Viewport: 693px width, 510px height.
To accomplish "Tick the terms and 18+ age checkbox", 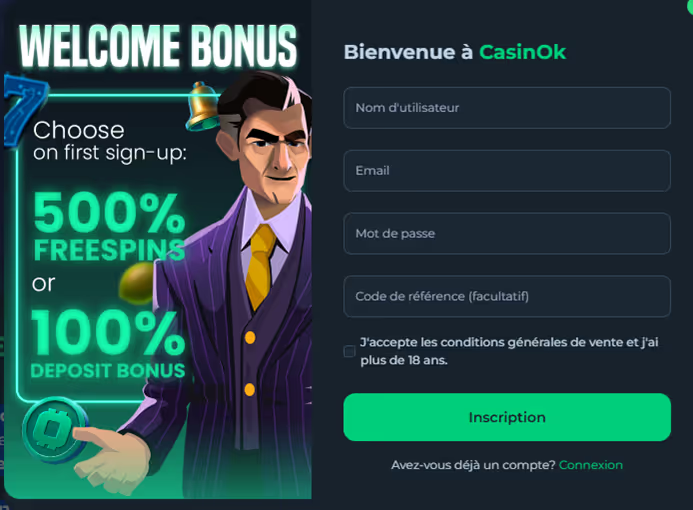I will (x=349, y=351).
